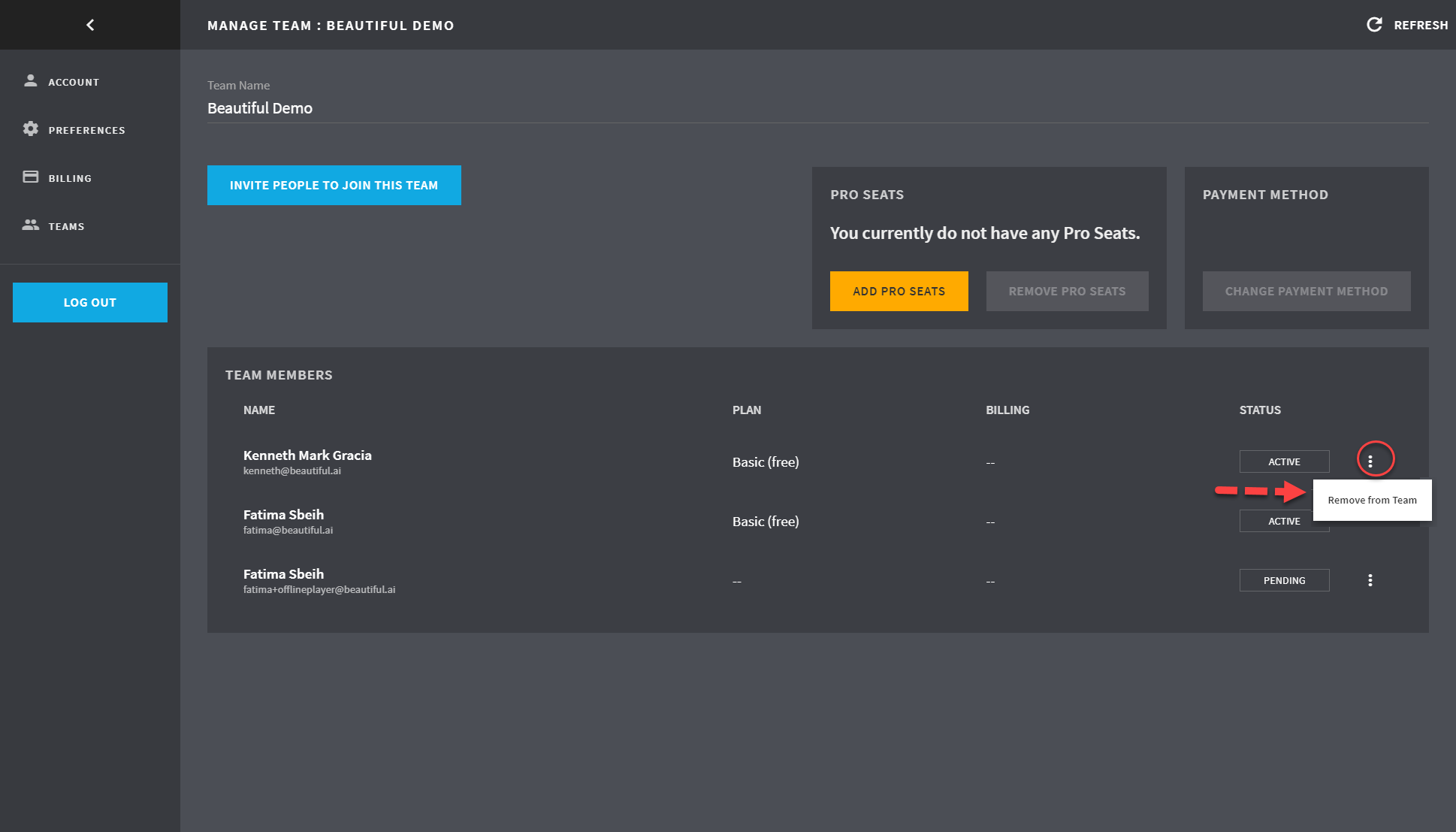Click the Account person icon
The width and height of the screenshot is (1456, 832).
[x=30, y=80]
